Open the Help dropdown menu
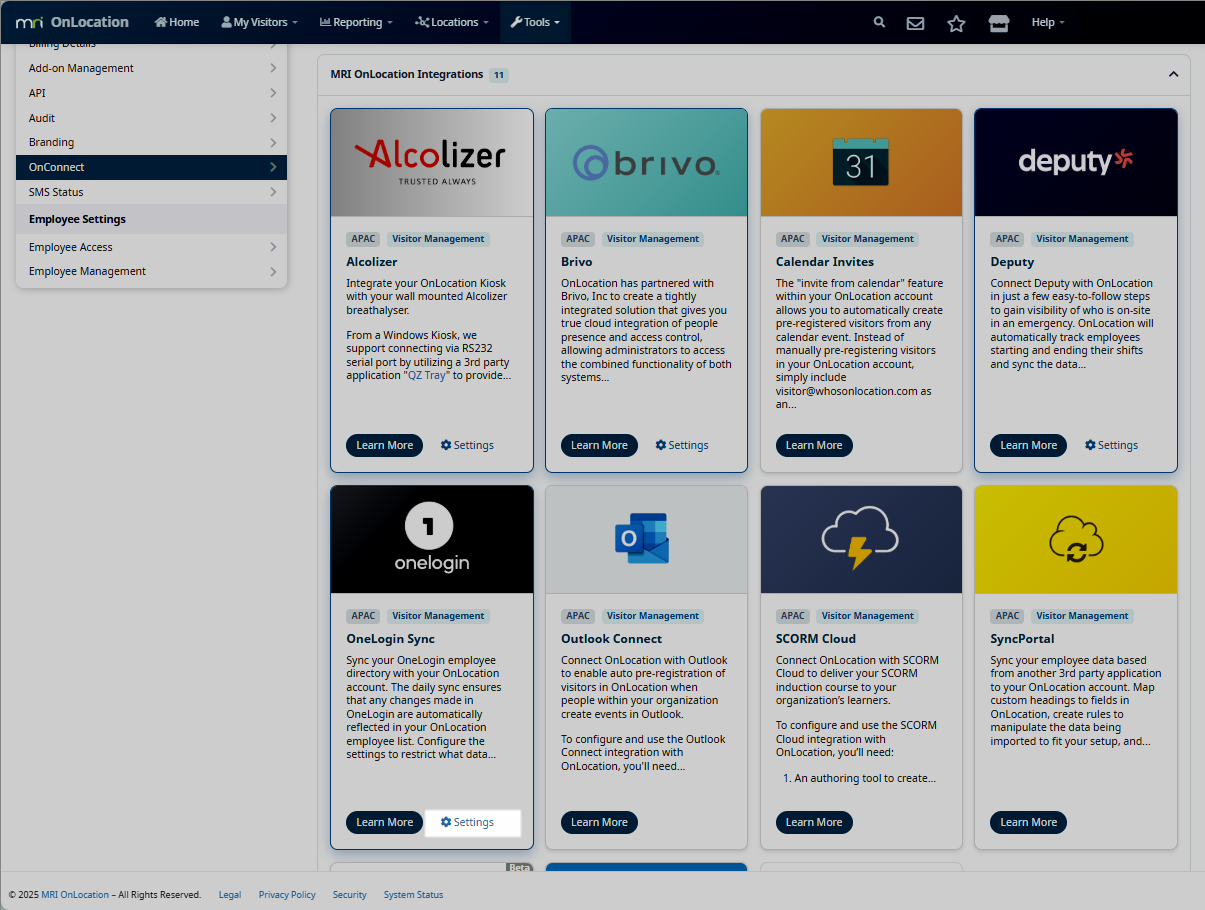1205x910 pixels. point(1047,22)
